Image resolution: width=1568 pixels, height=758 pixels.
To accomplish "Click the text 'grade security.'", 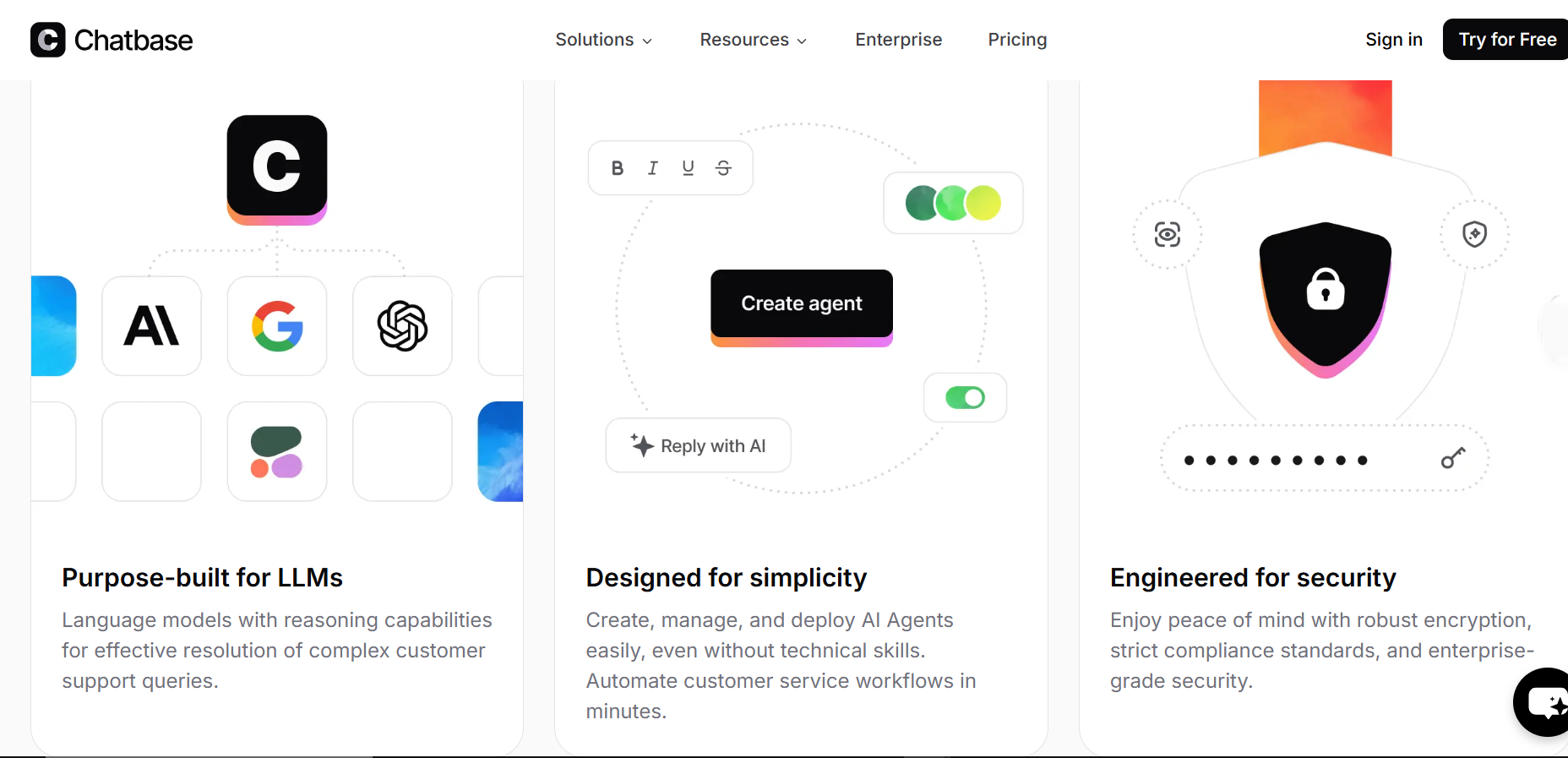I will coord(1181,681).
